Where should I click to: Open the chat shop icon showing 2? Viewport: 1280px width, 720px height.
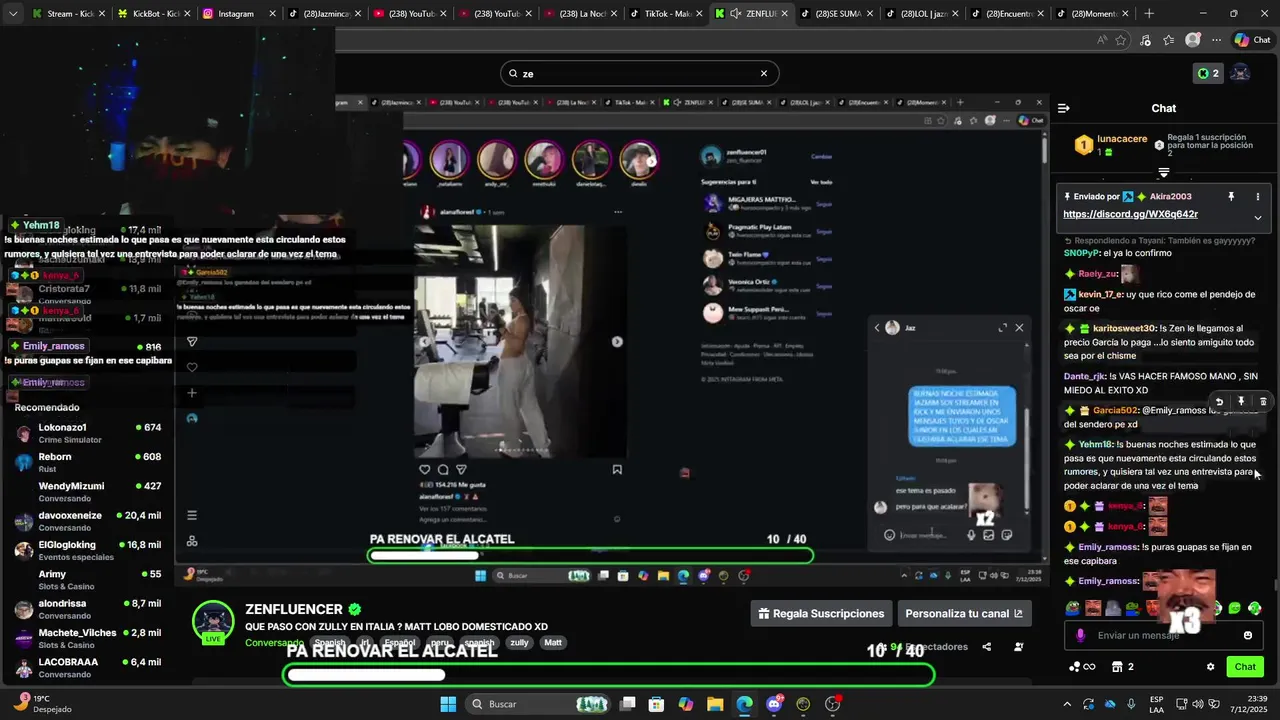pyautogui.click(x=1122, y=667)
